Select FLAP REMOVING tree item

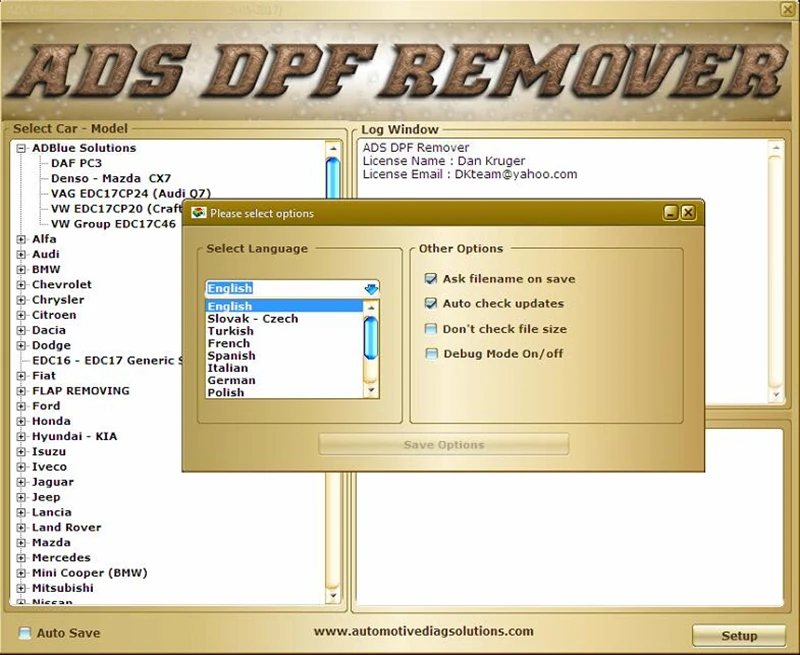[81, 391]
